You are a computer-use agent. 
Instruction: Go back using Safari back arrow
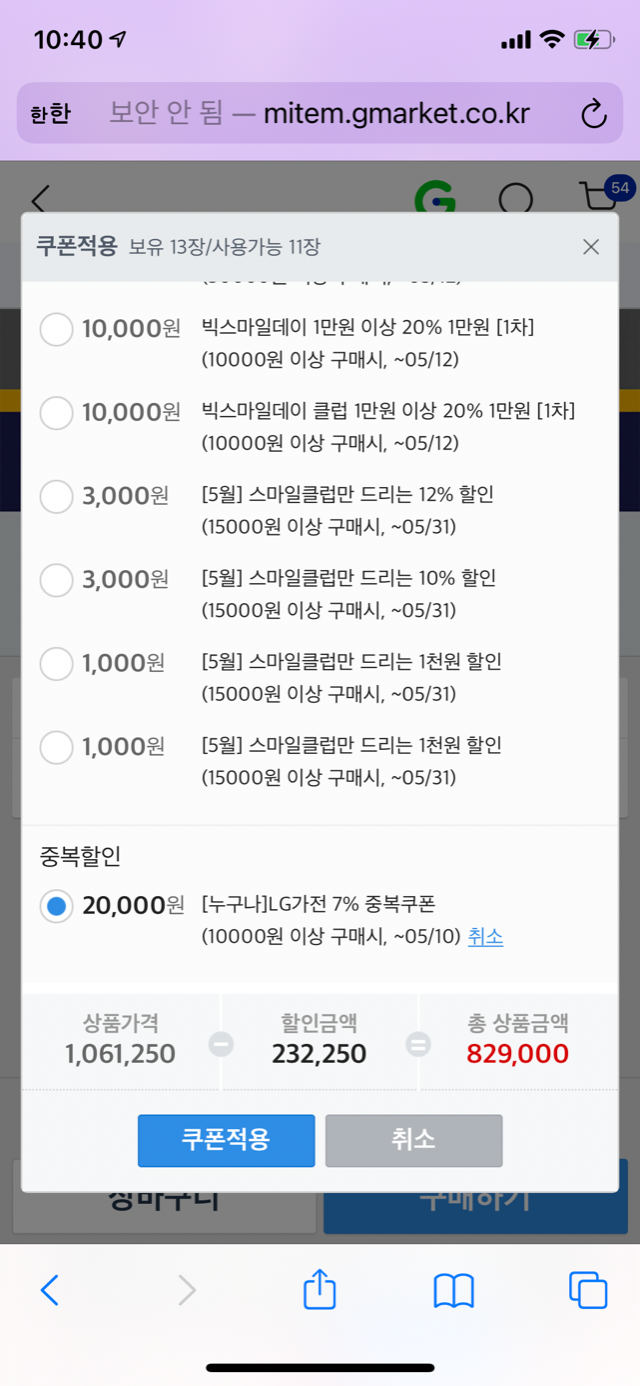[49, 1290]
